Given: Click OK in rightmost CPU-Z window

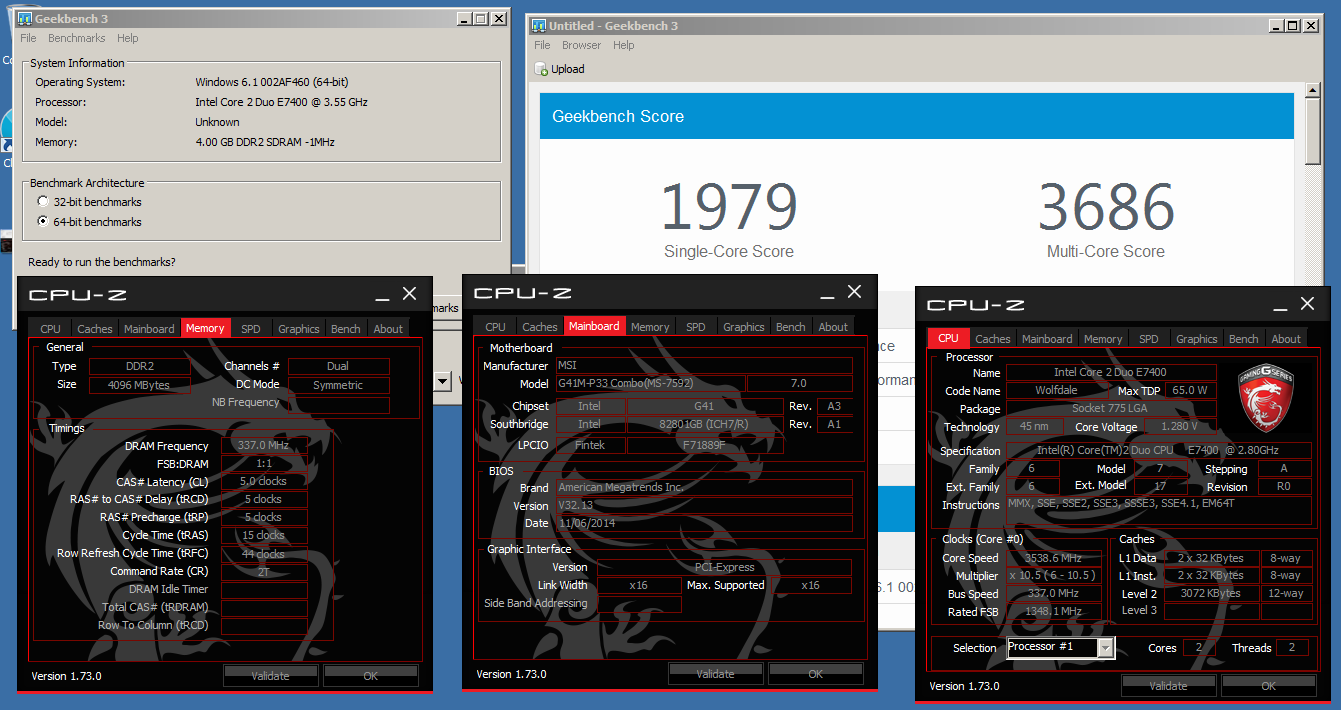Looking at the screenshot, I should [1268, 685].
